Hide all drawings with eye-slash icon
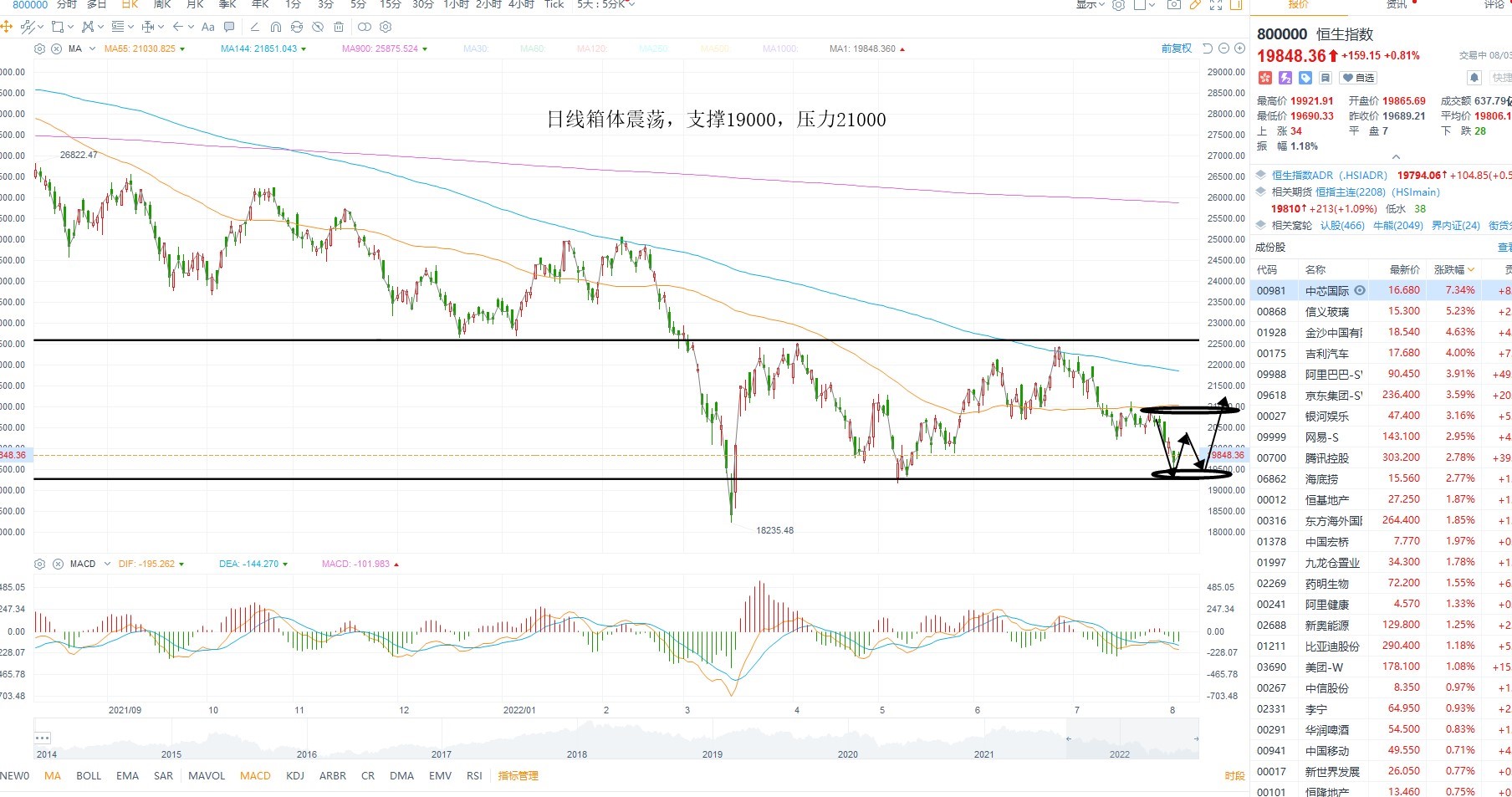This screenshot has height=797, width=1512. [317, 27]
